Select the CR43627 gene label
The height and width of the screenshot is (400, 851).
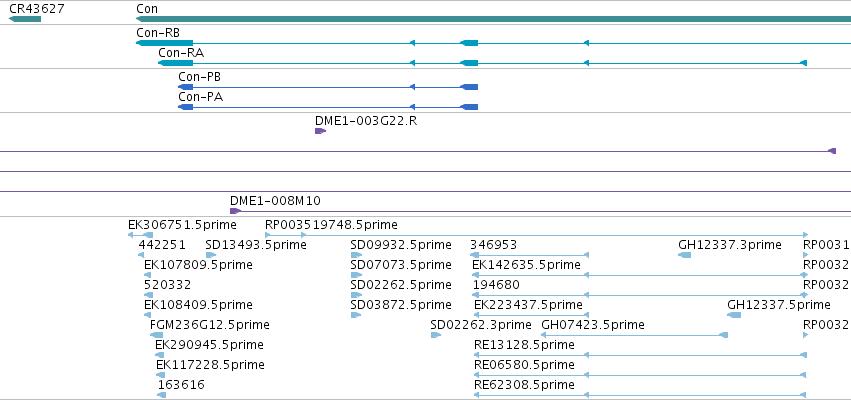click(37, 9)
